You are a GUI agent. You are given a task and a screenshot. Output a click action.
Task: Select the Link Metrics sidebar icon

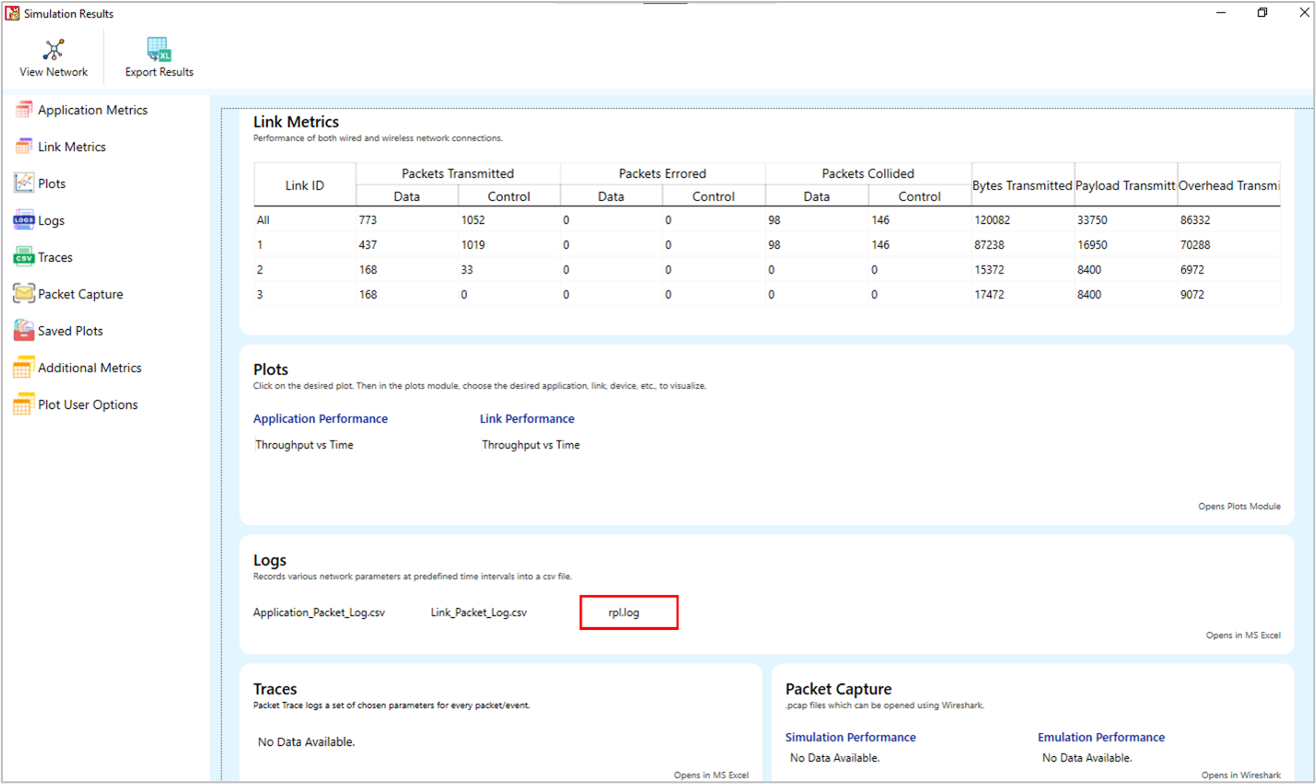click(23, 147)
